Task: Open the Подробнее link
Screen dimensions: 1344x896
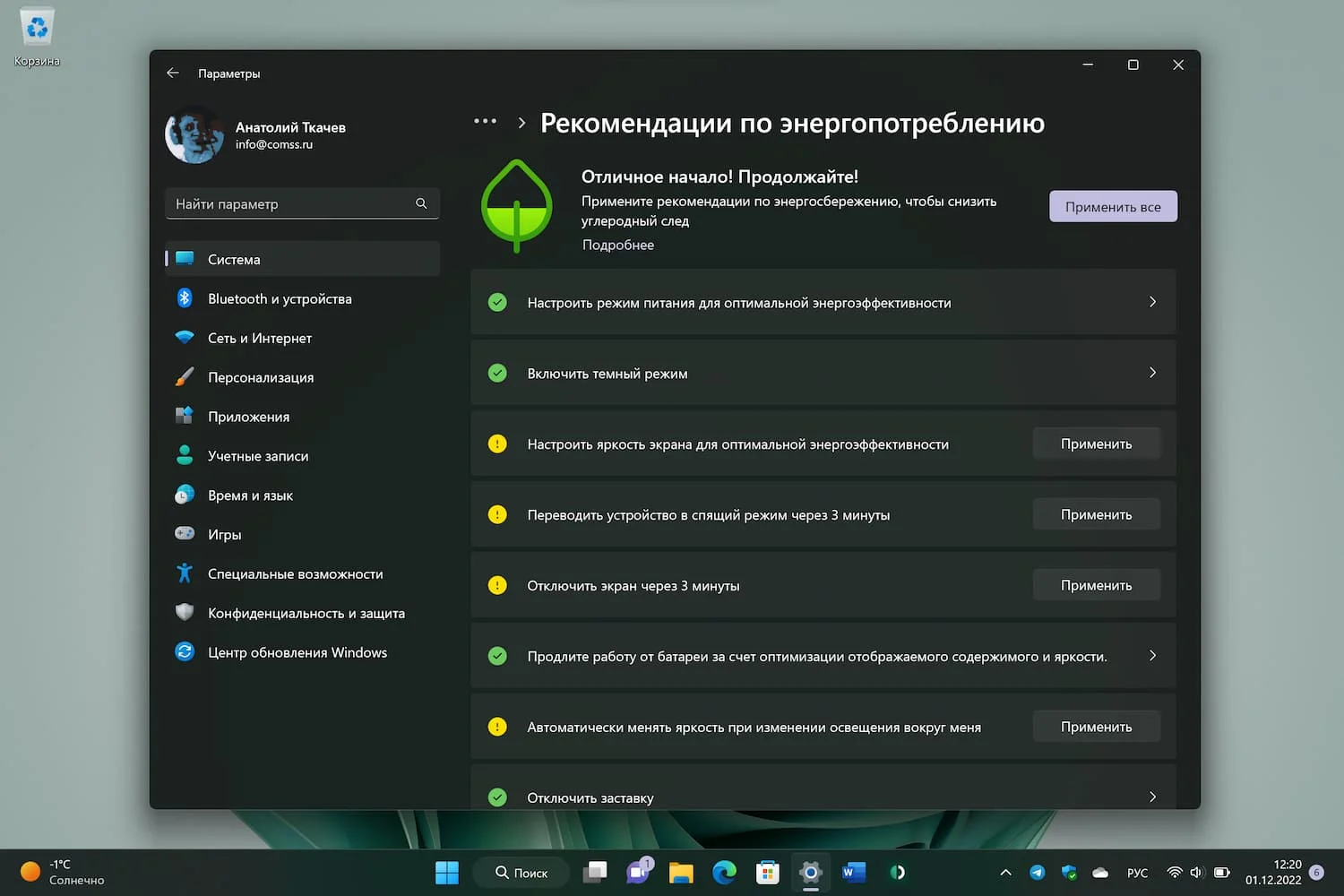Action: pos(617,245)
